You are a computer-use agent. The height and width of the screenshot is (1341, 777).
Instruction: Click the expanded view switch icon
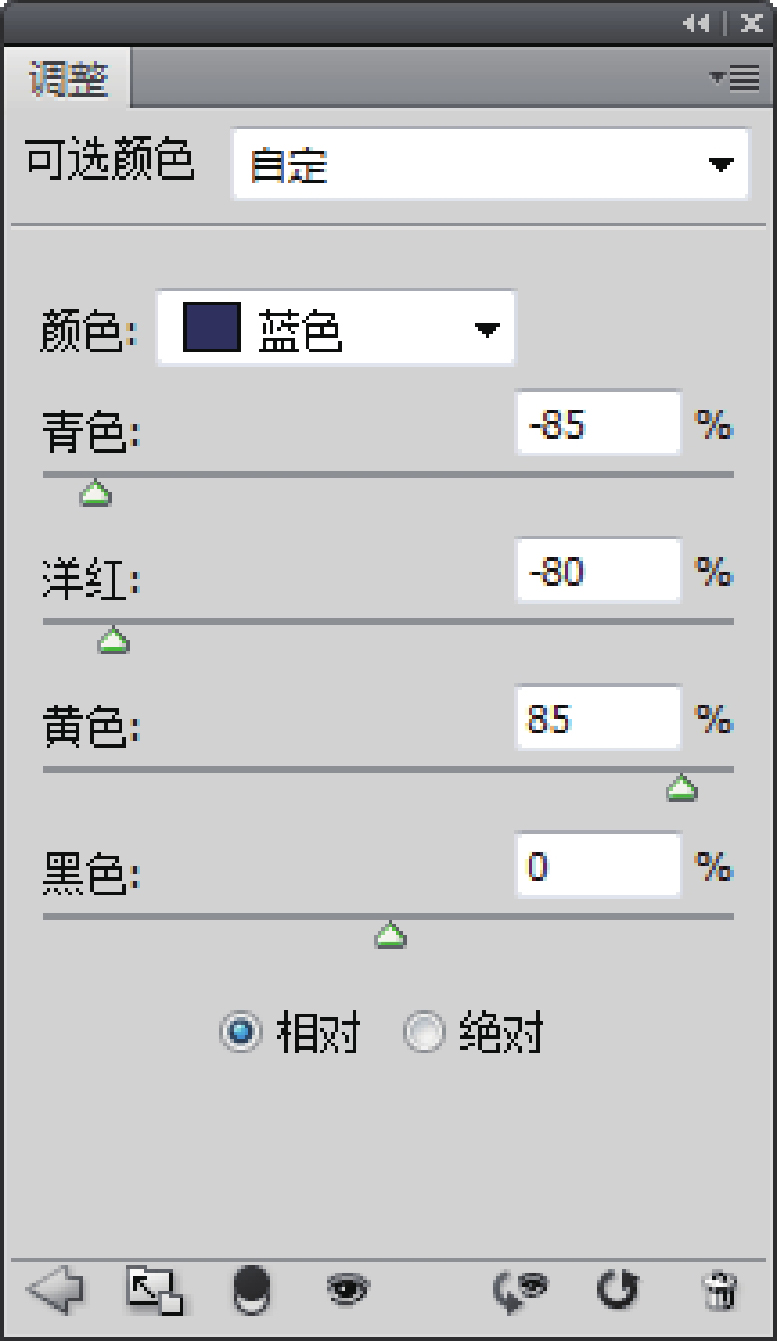coord(154,1290)
